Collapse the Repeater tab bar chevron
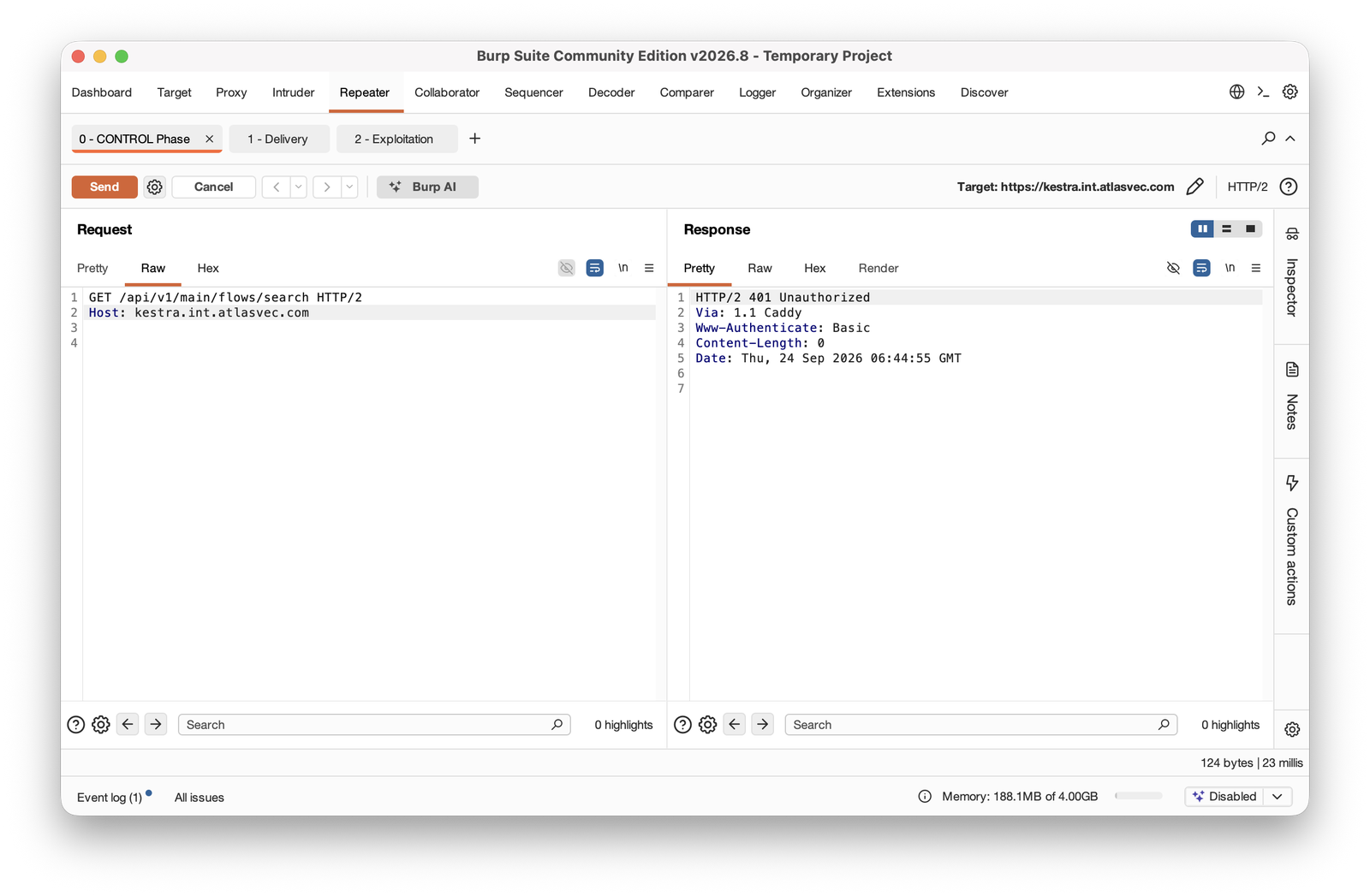 coord(1290,139)
